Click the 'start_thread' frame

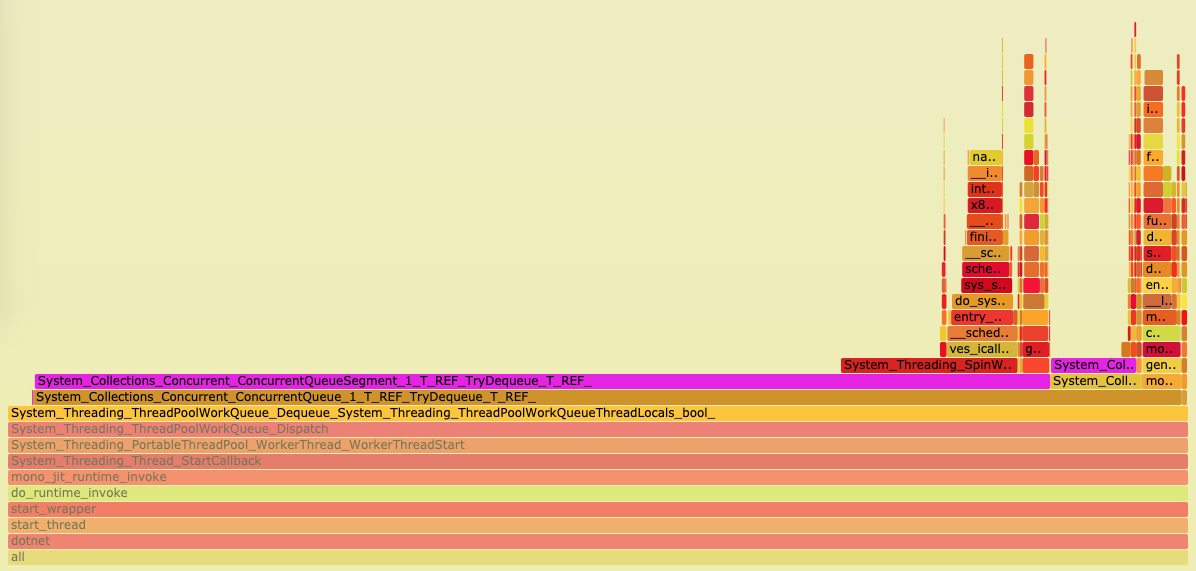(597, 525)
